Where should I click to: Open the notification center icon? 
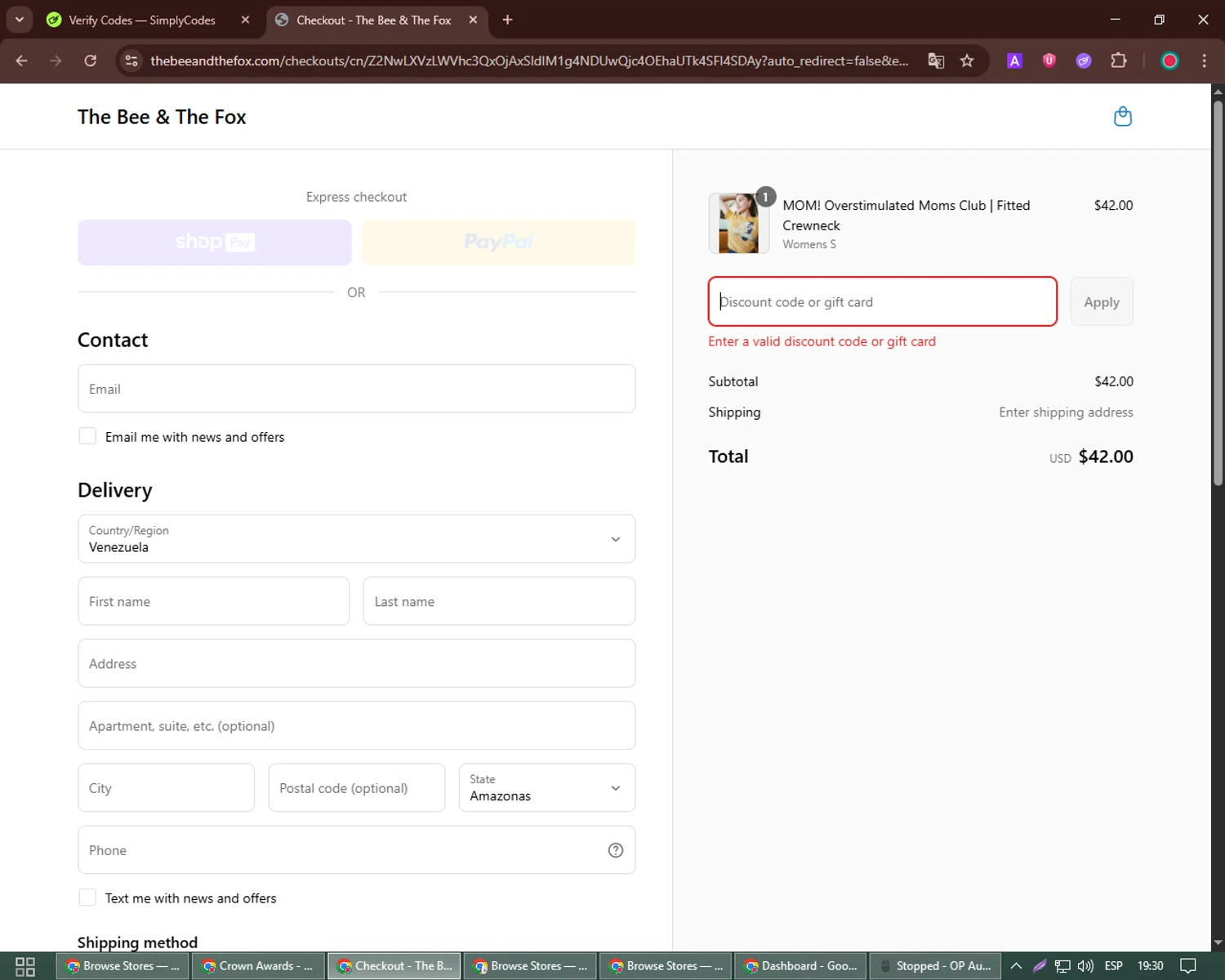coord(1188,966)
